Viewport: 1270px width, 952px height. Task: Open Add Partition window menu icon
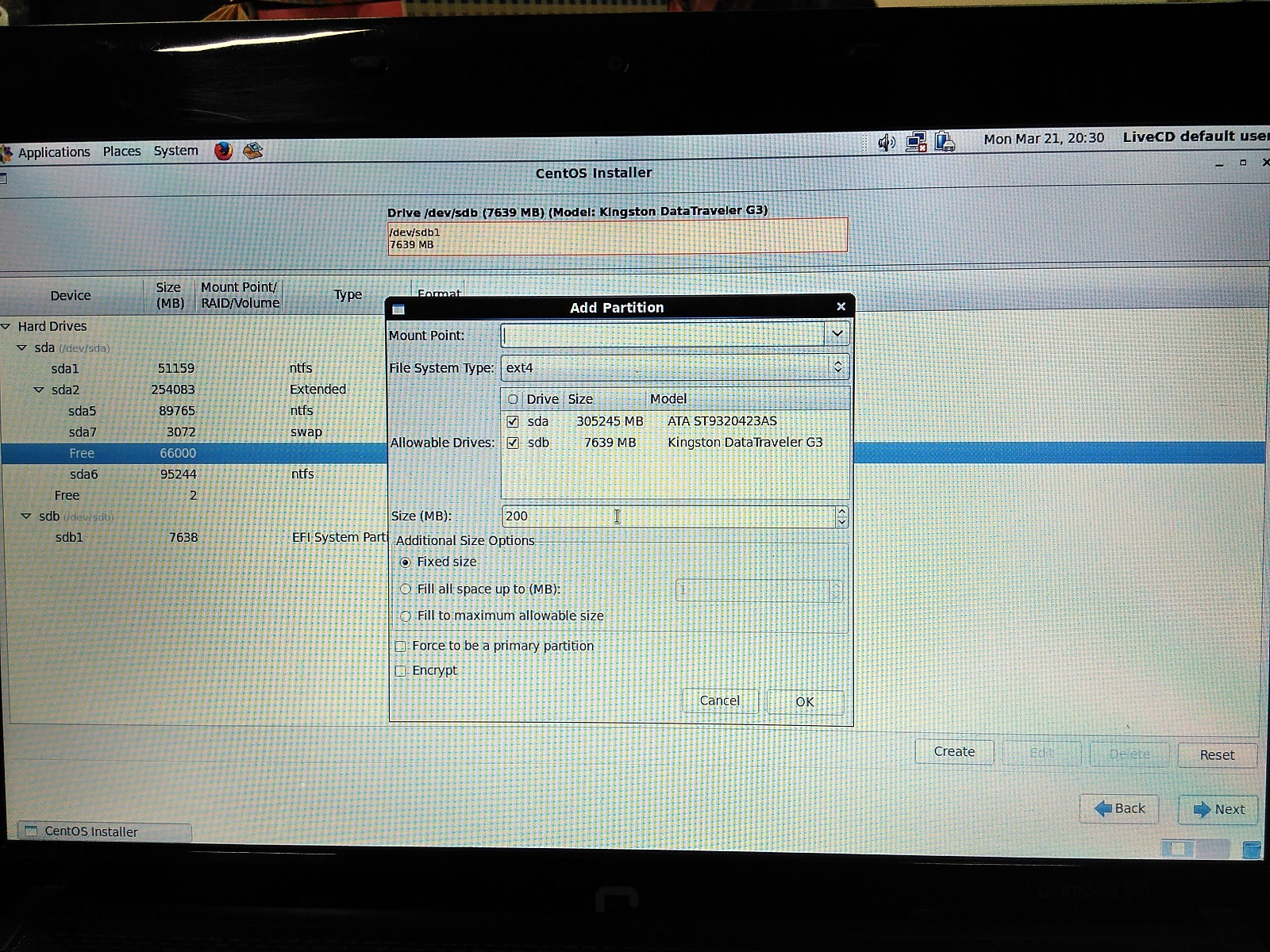pos(398,309)
